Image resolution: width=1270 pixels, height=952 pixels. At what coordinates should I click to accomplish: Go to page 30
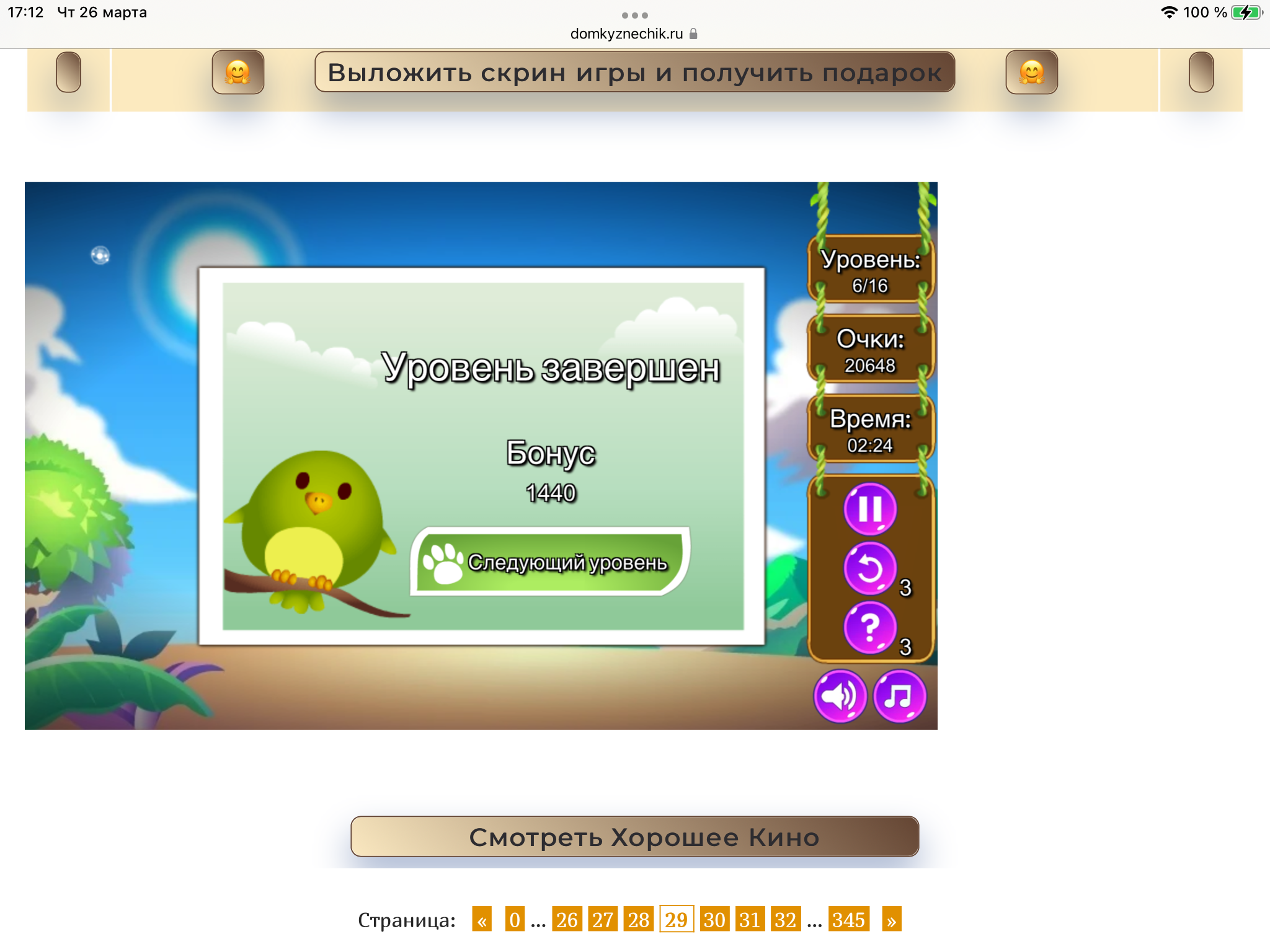714,920
